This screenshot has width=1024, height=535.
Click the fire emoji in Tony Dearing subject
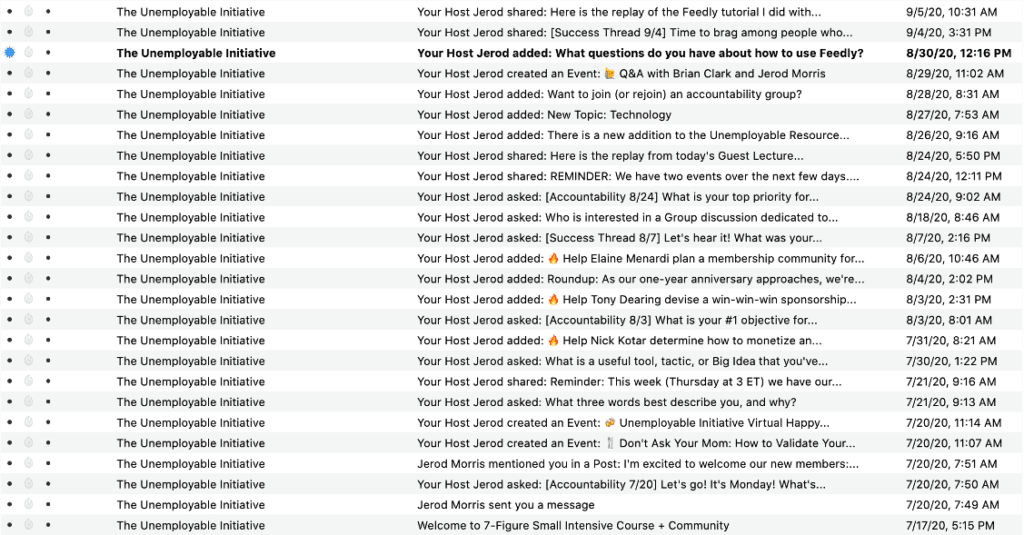point(553,299)
